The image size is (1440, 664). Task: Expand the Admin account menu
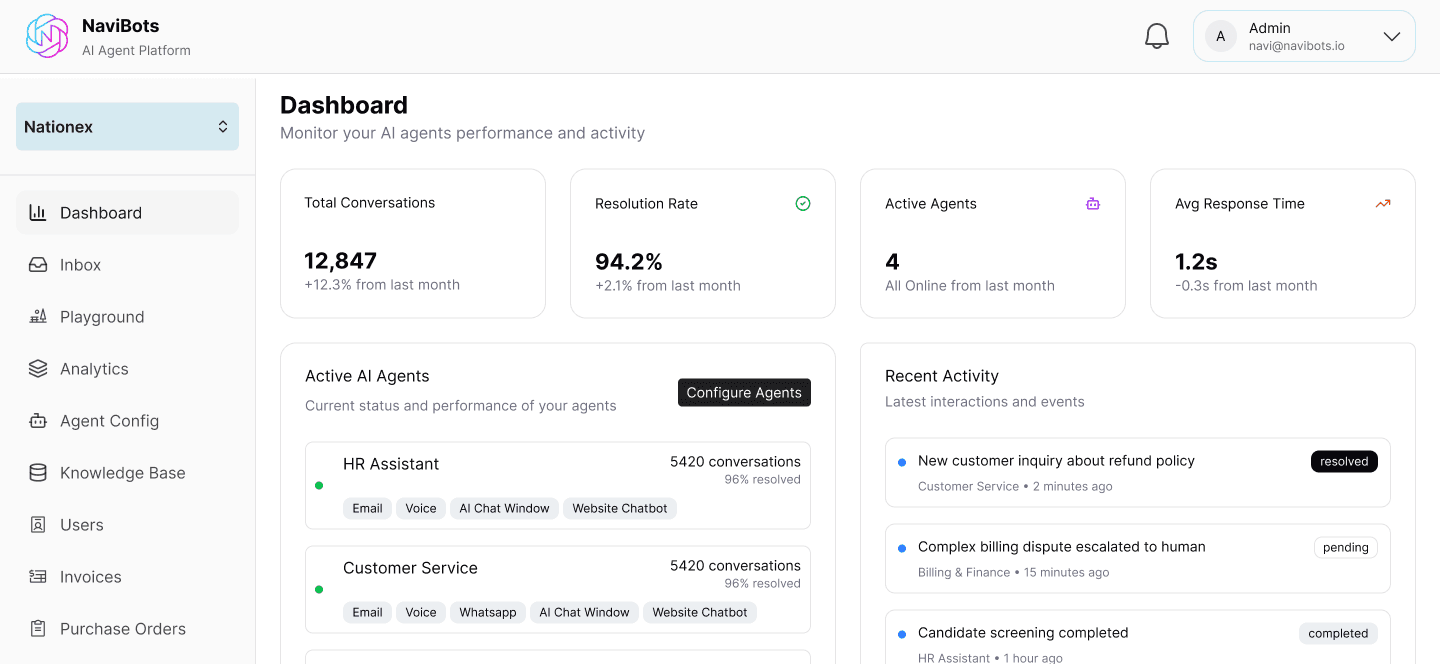point(1303,35)
